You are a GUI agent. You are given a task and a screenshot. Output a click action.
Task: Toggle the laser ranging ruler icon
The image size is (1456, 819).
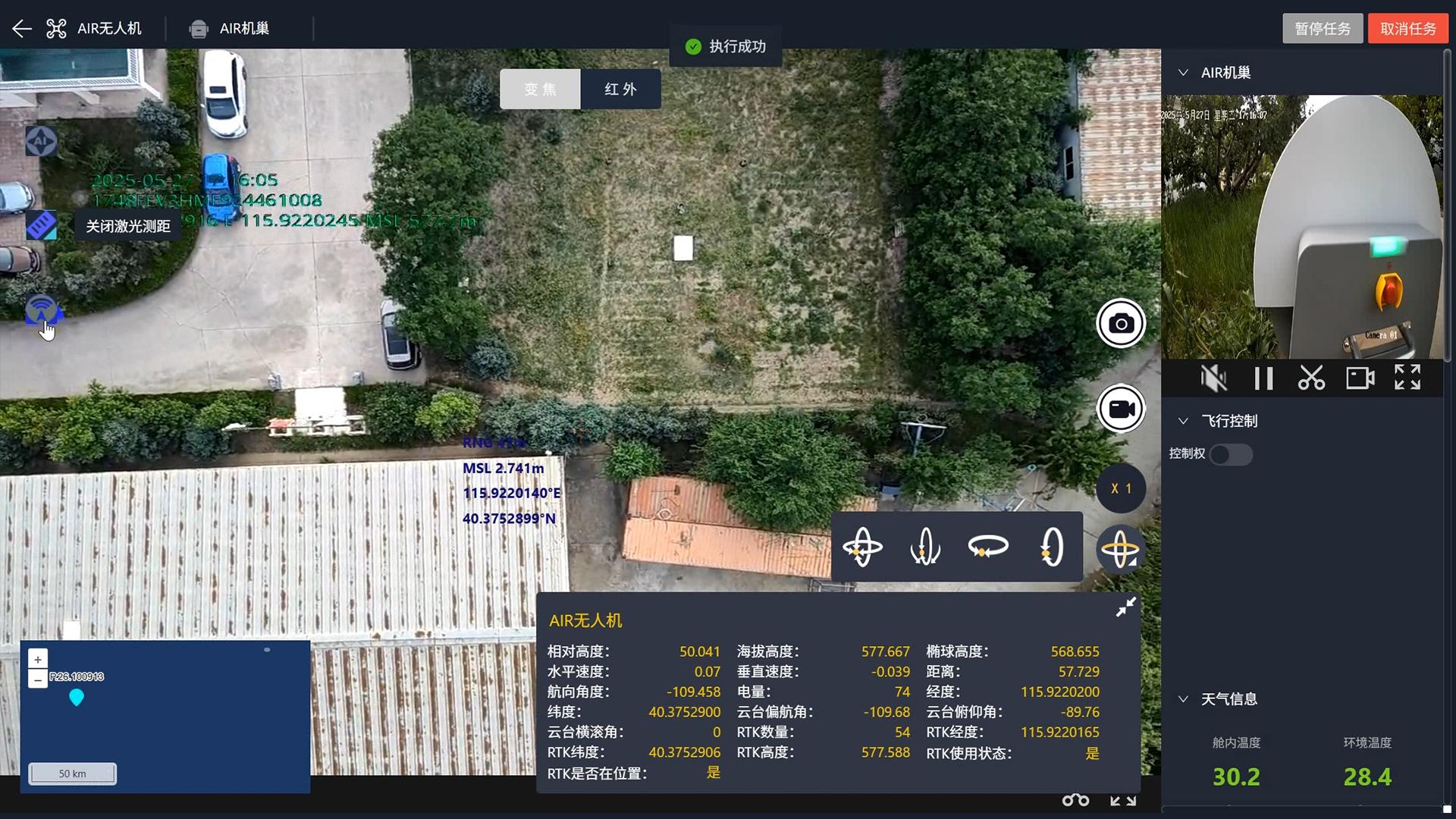pyautogui.click(x=41, y=225)
